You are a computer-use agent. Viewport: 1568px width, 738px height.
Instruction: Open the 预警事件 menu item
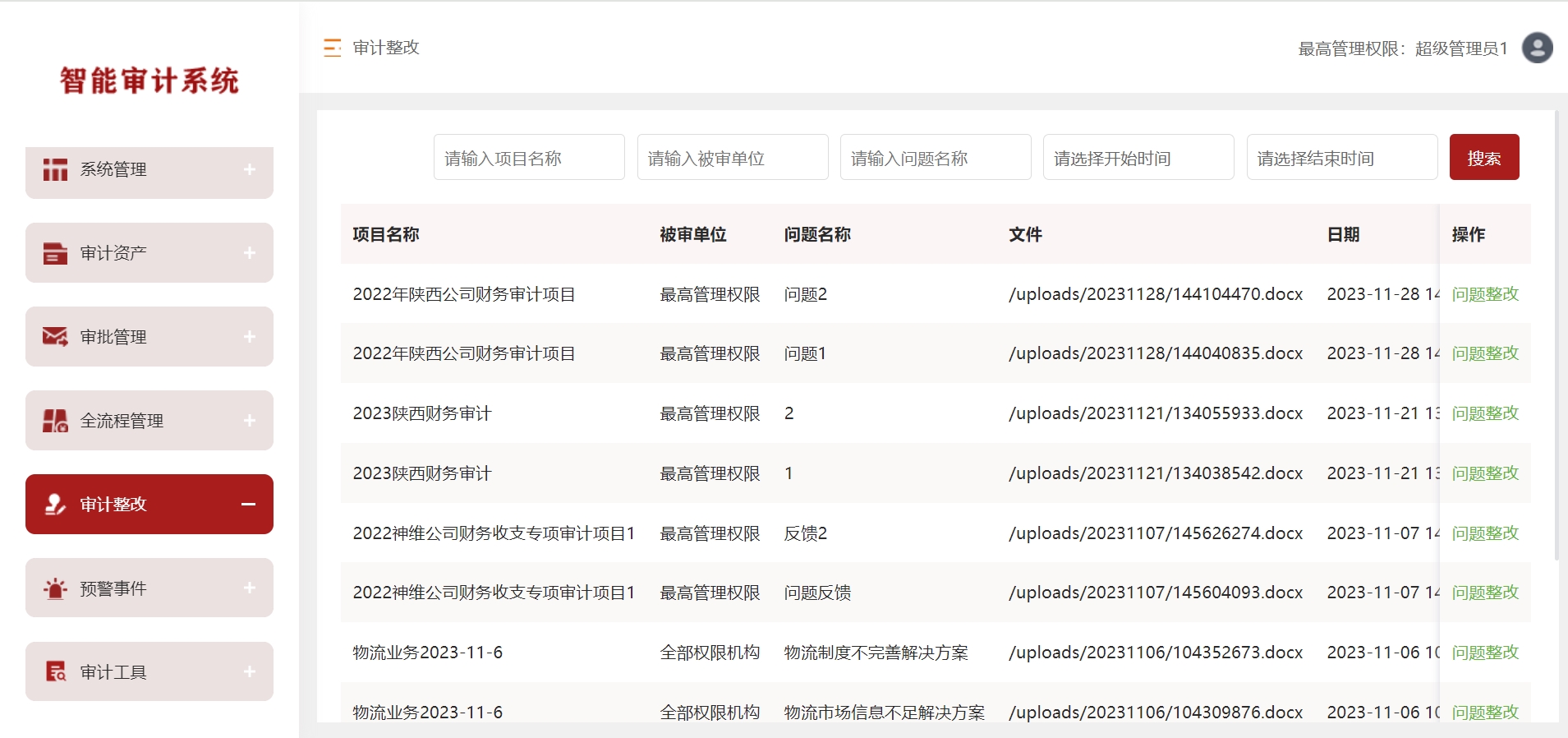tap(113, 588)
